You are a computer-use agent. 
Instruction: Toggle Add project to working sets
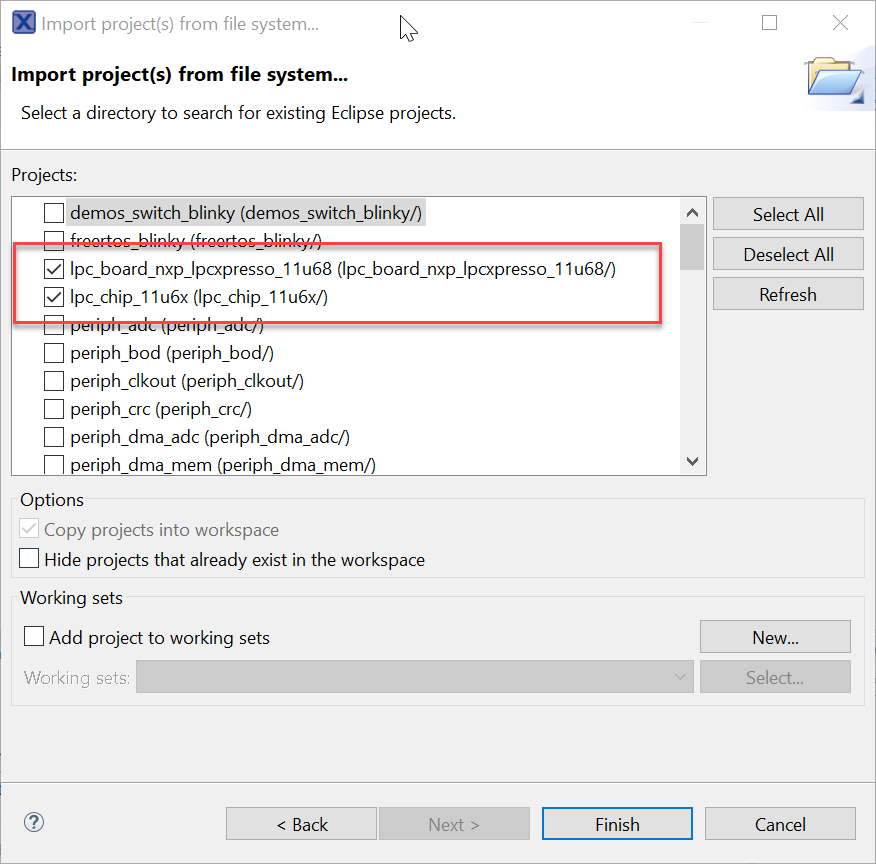pyautogui.click(x=35, y=637)
